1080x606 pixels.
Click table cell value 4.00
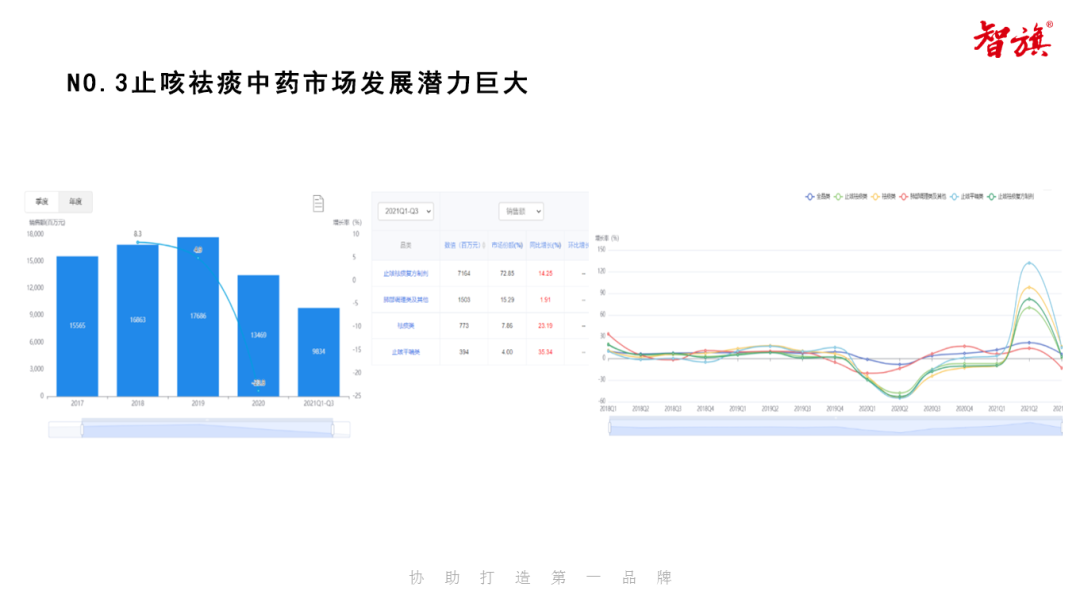tap(507, 352)
